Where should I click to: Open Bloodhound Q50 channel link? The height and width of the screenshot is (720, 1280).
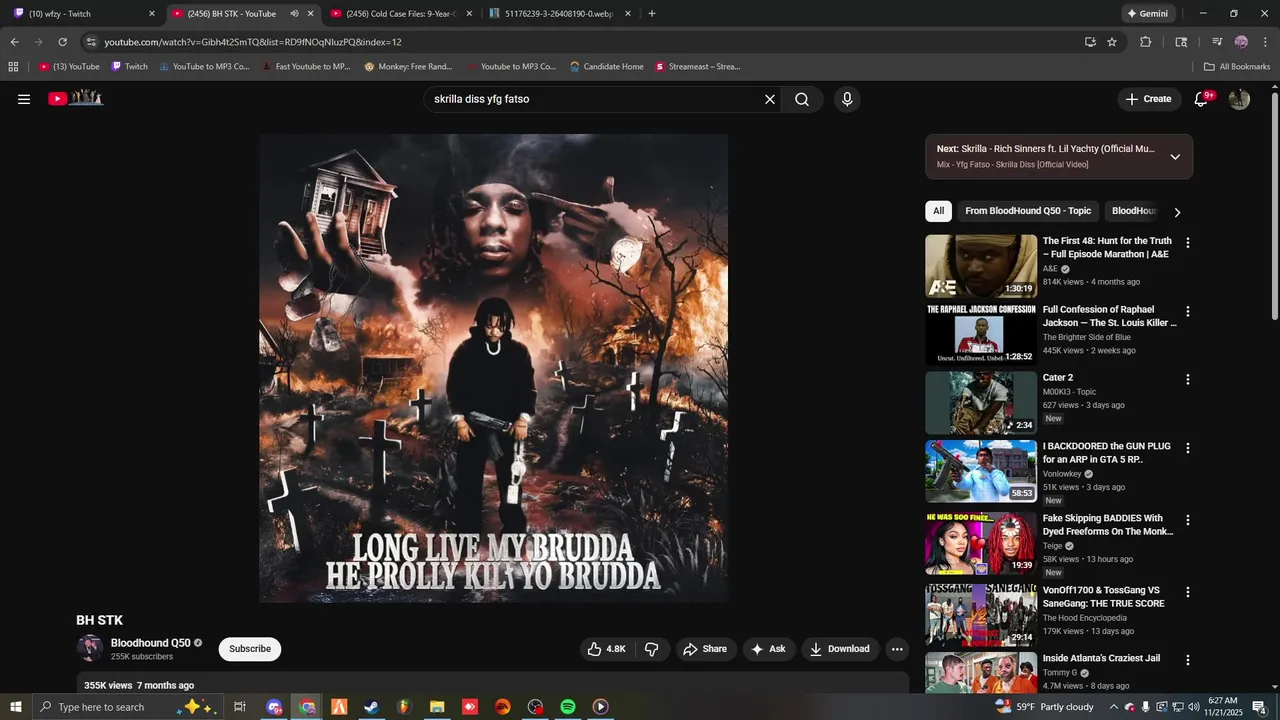[151, 643]
